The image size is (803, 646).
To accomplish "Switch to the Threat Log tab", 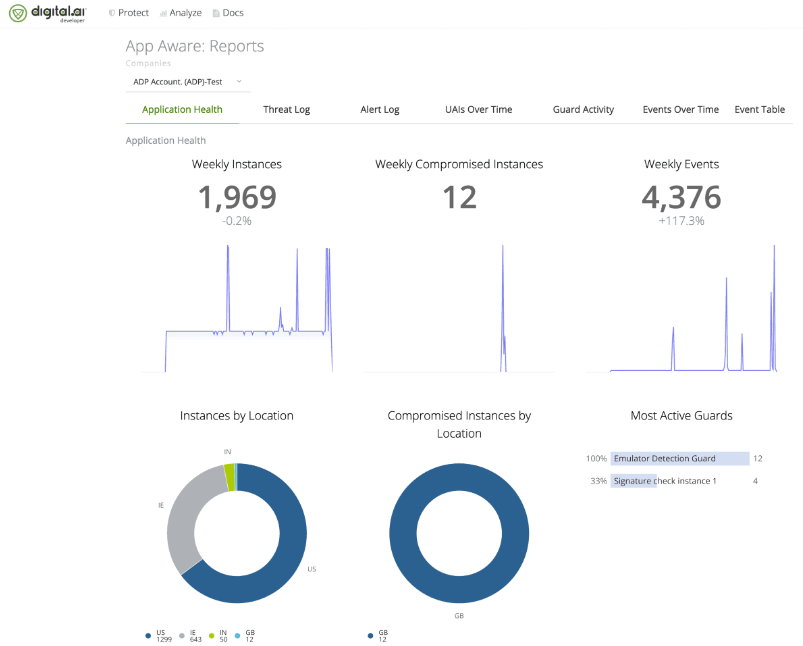I will (x=286, y=109).
